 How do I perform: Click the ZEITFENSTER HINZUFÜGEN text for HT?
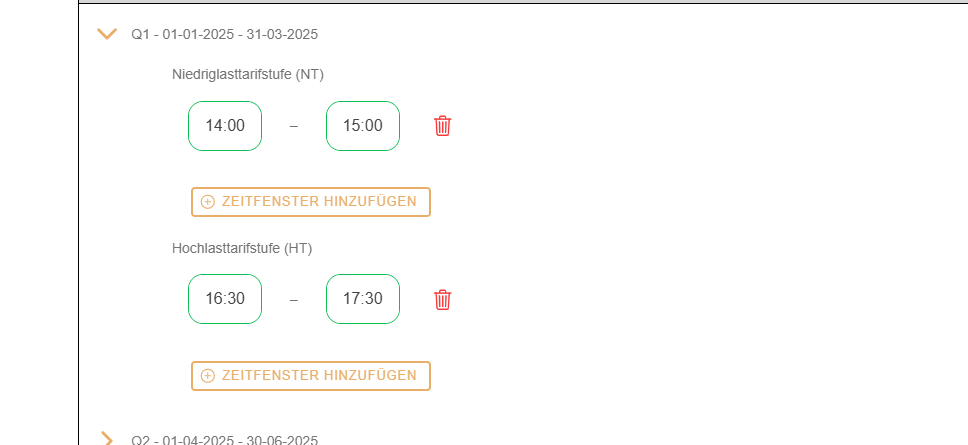319,376
